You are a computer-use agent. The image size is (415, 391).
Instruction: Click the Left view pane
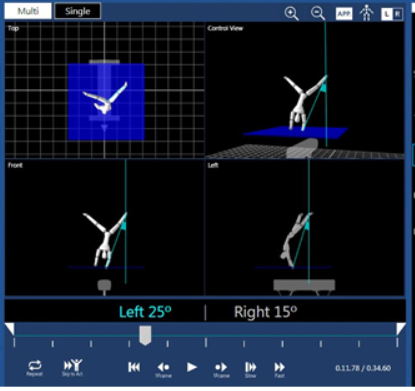tap(305, 227)
